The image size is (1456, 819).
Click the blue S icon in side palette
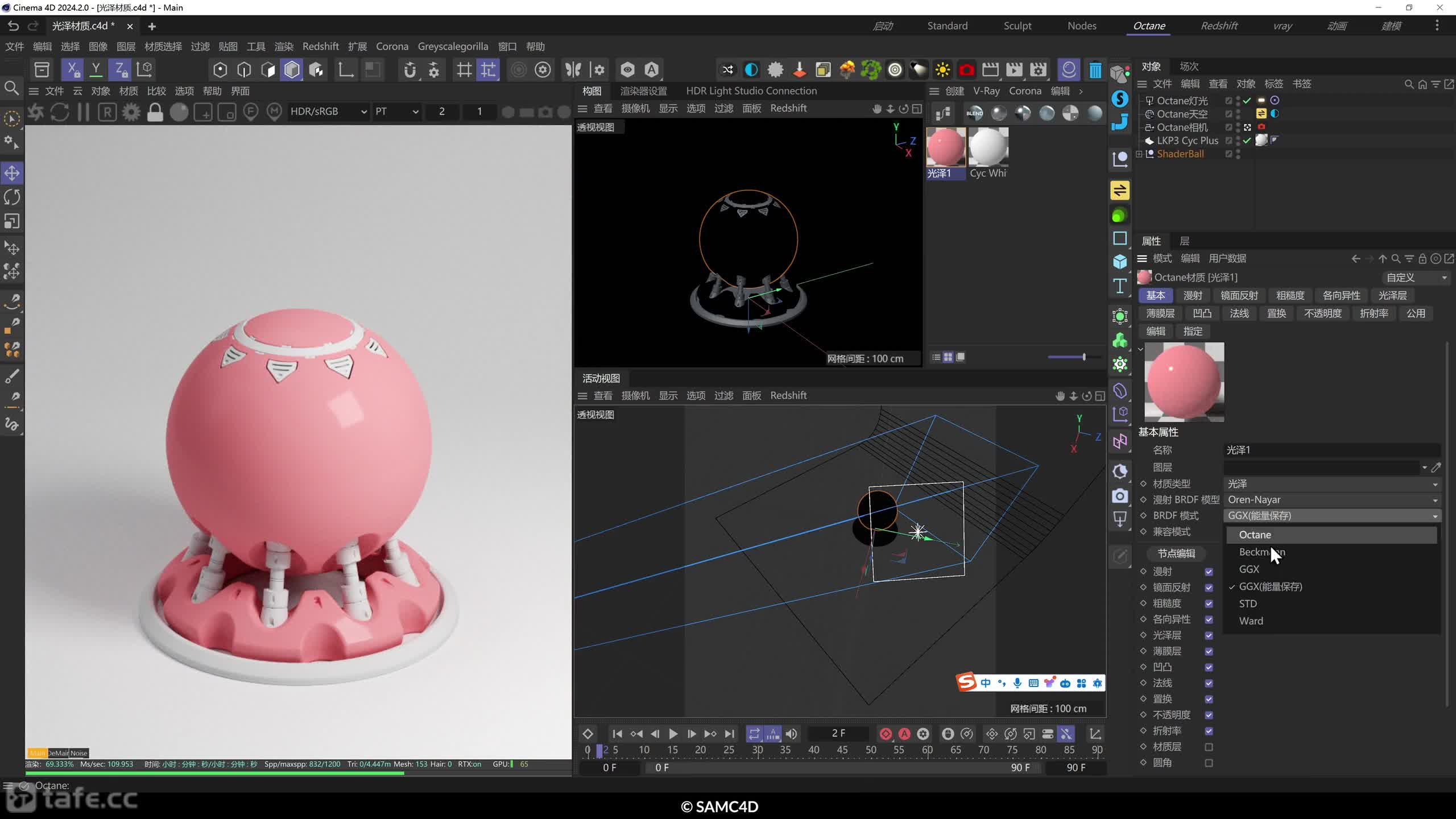coord(1120,98)
